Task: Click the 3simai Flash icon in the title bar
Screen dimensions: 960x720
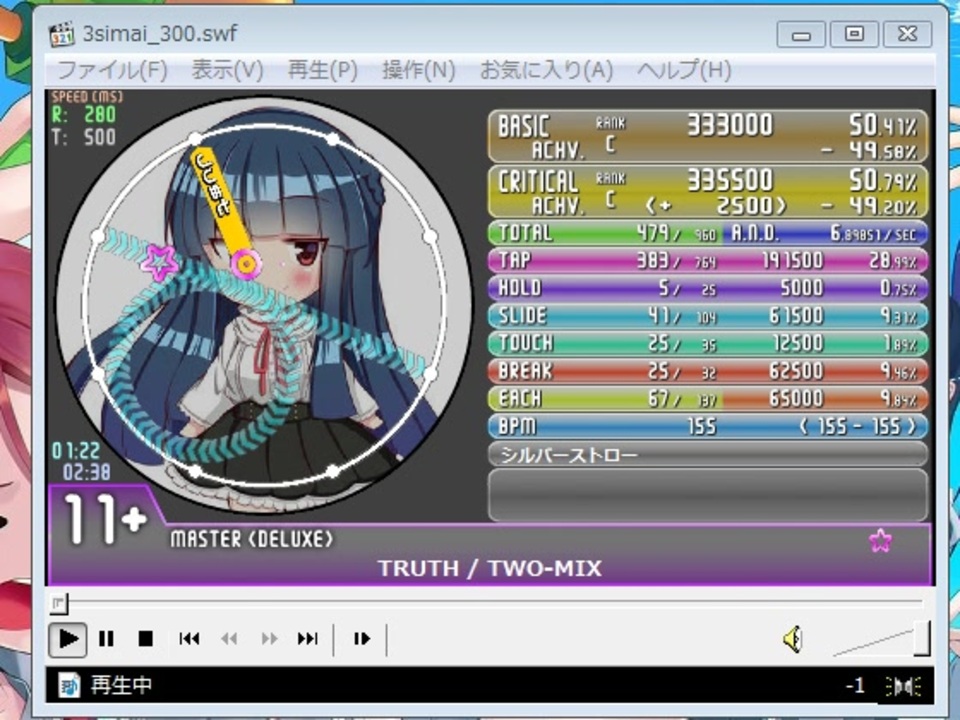Action: 62,33
